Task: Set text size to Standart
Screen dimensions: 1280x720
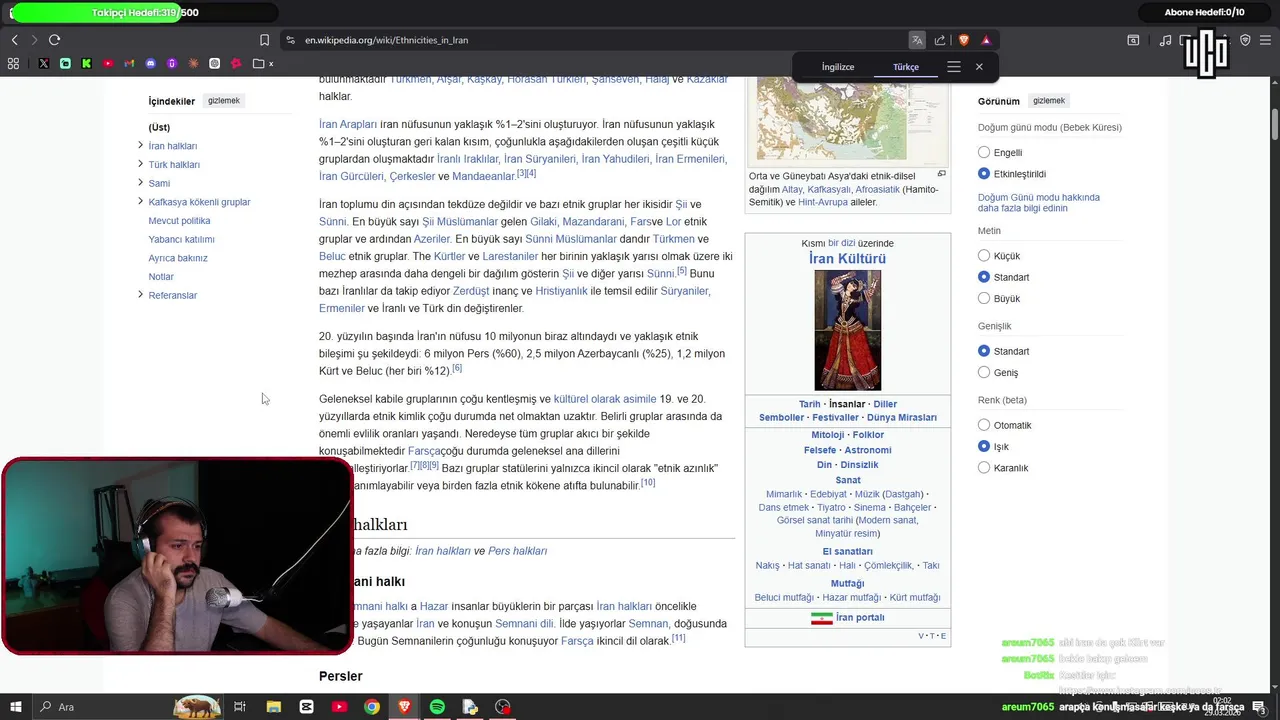Action: coord(984,277)
